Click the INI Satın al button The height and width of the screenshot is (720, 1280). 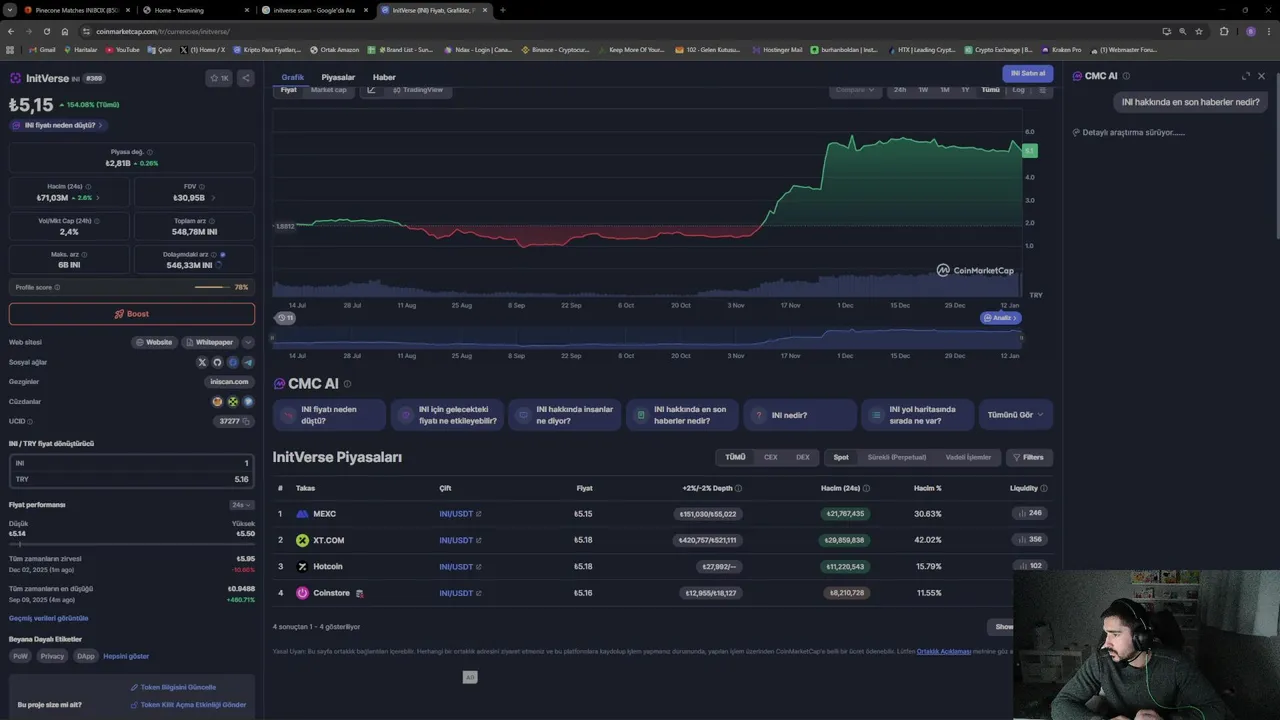click(x=1027, y=73)
